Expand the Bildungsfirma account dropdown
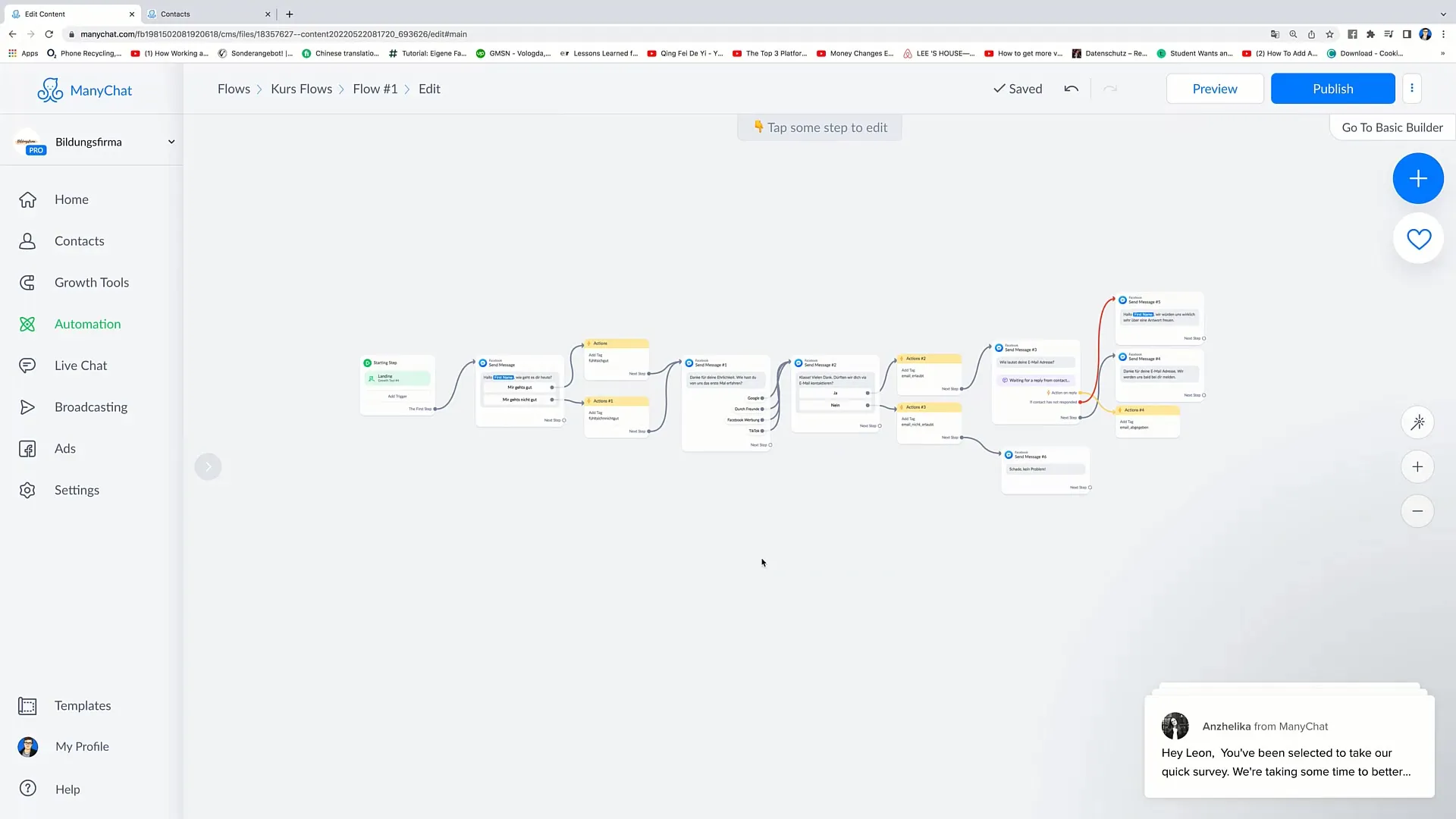1456x819 pixels. pyautogui.click(x=171, y=141)
